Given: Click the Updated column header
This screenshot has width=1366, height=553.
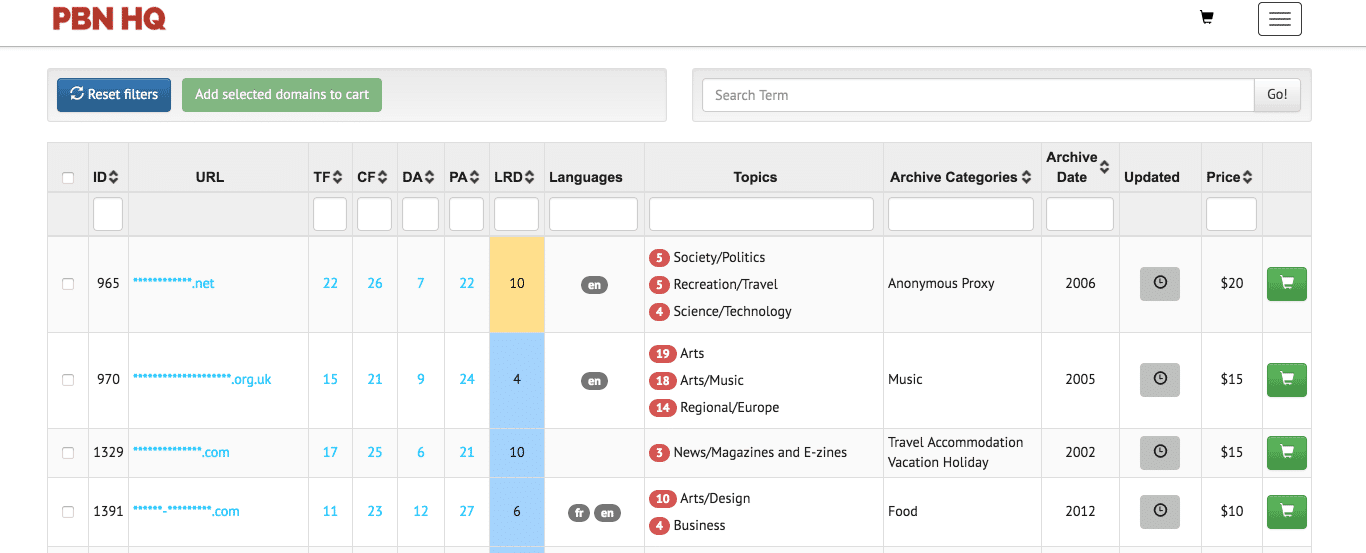Looking at the screenshot, I should pos(1152,177).
